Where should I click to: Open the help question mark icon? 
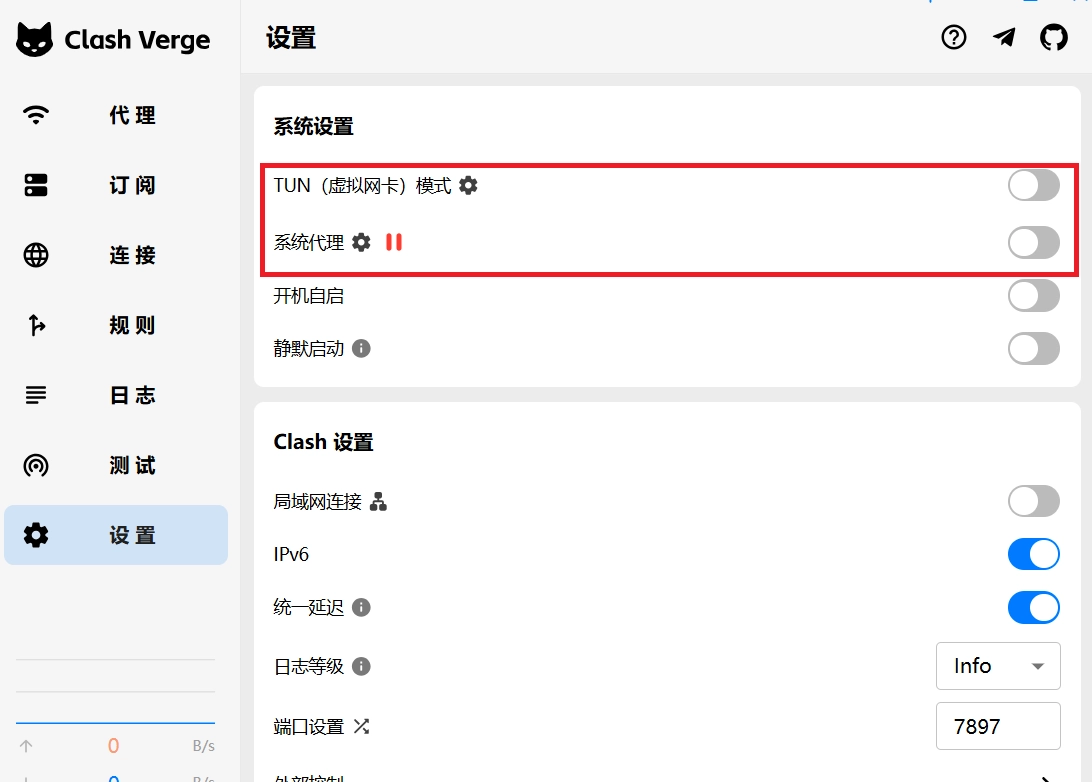point(953,37)
